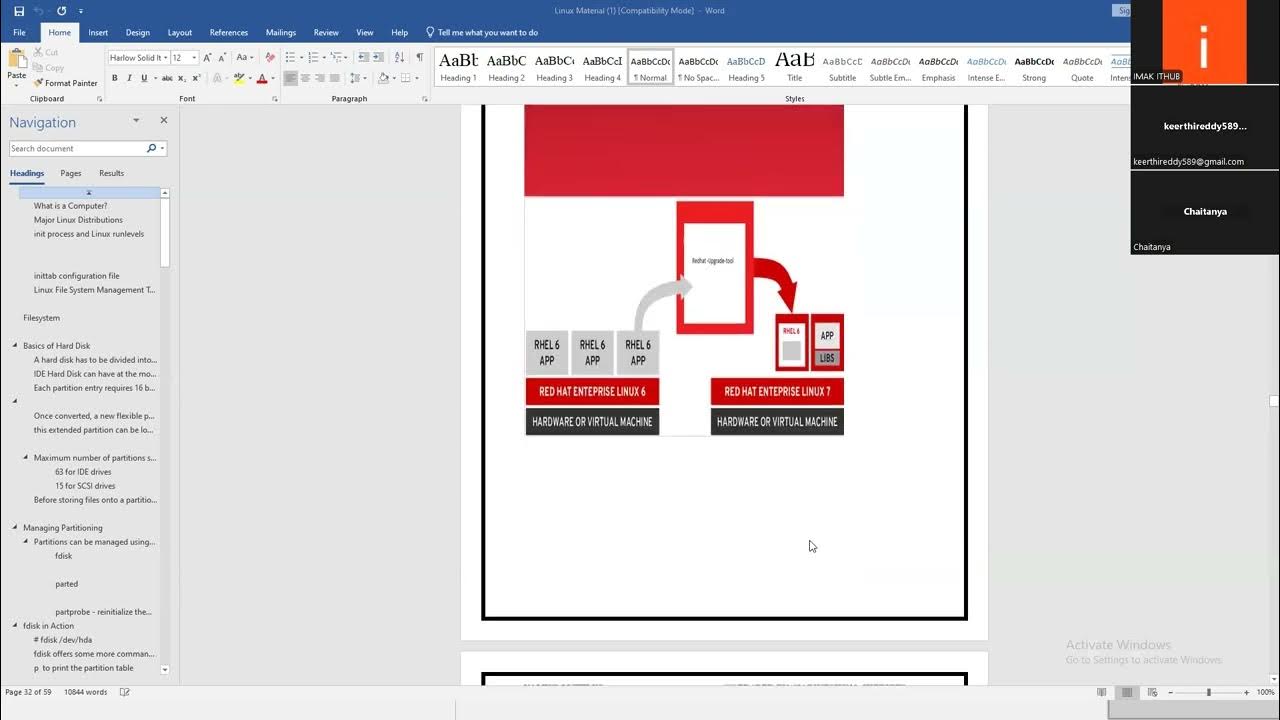1280x720 pixels.
Task: Open the font name dropdown
Action: [165, 58]
